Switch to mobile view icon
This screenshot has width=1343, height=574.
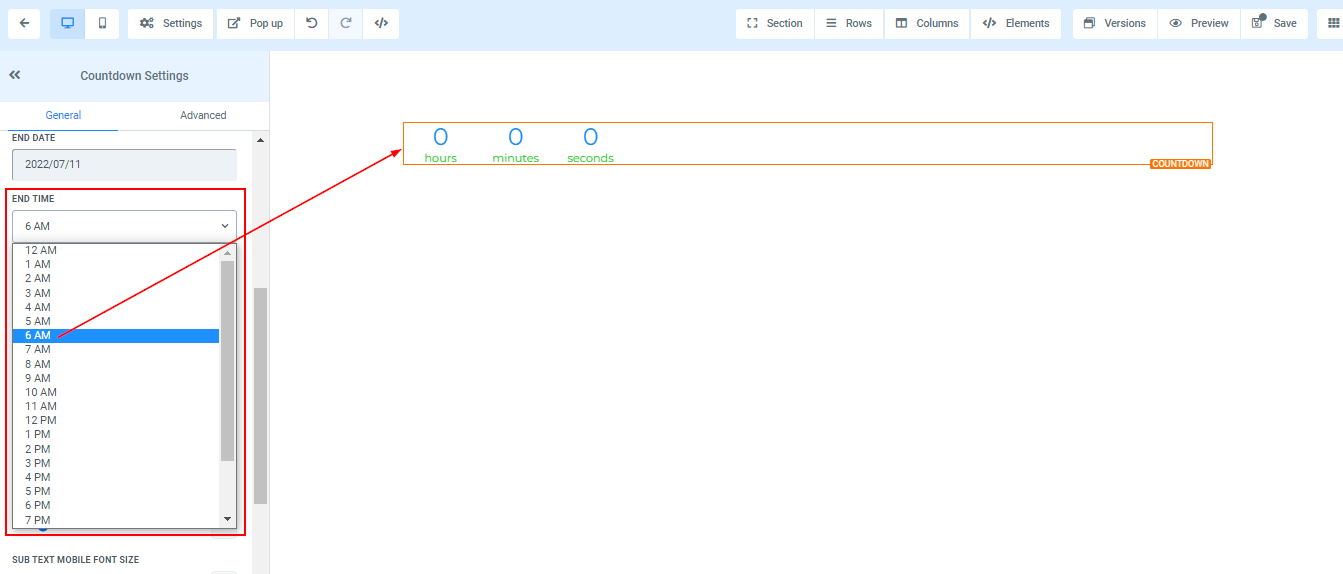click(102, 23)
